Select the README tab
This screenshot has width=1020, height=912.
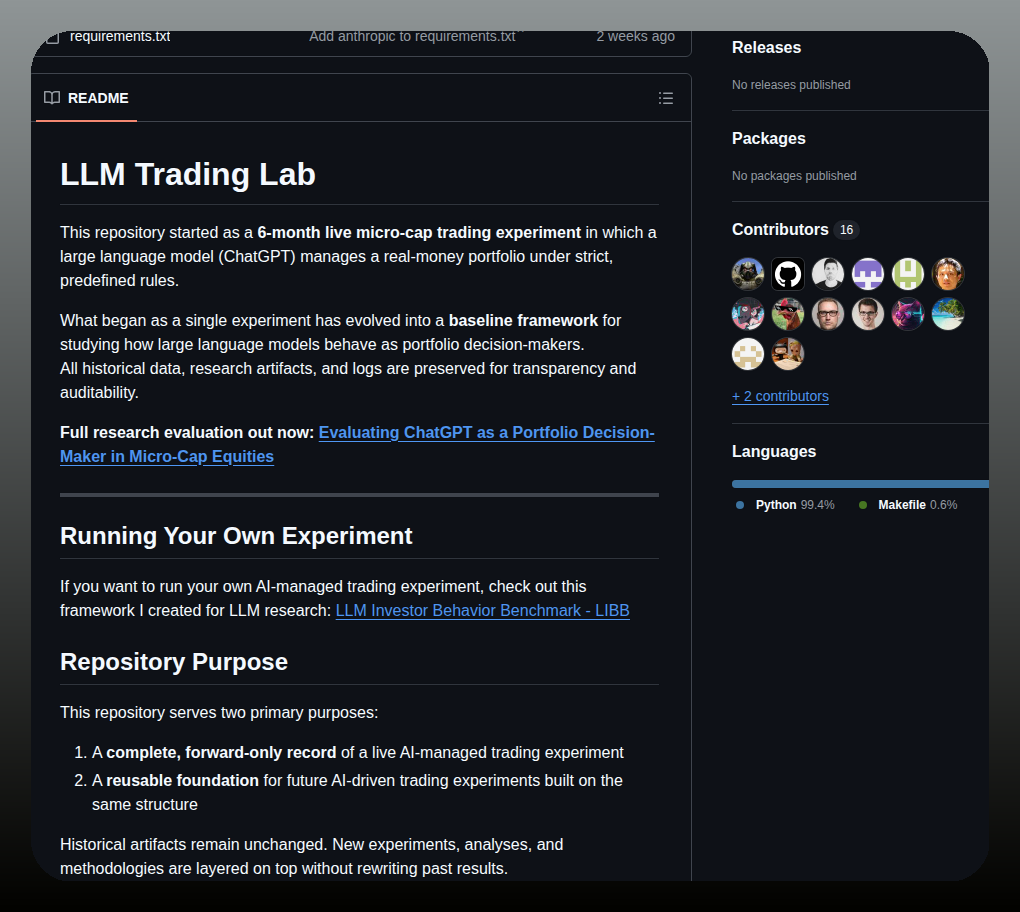pos(86,98)
